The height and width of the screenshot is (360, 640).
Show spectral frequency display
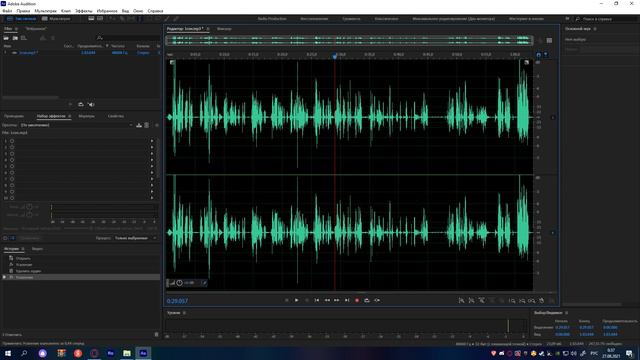pyautogui.click(x=91, y=19)
